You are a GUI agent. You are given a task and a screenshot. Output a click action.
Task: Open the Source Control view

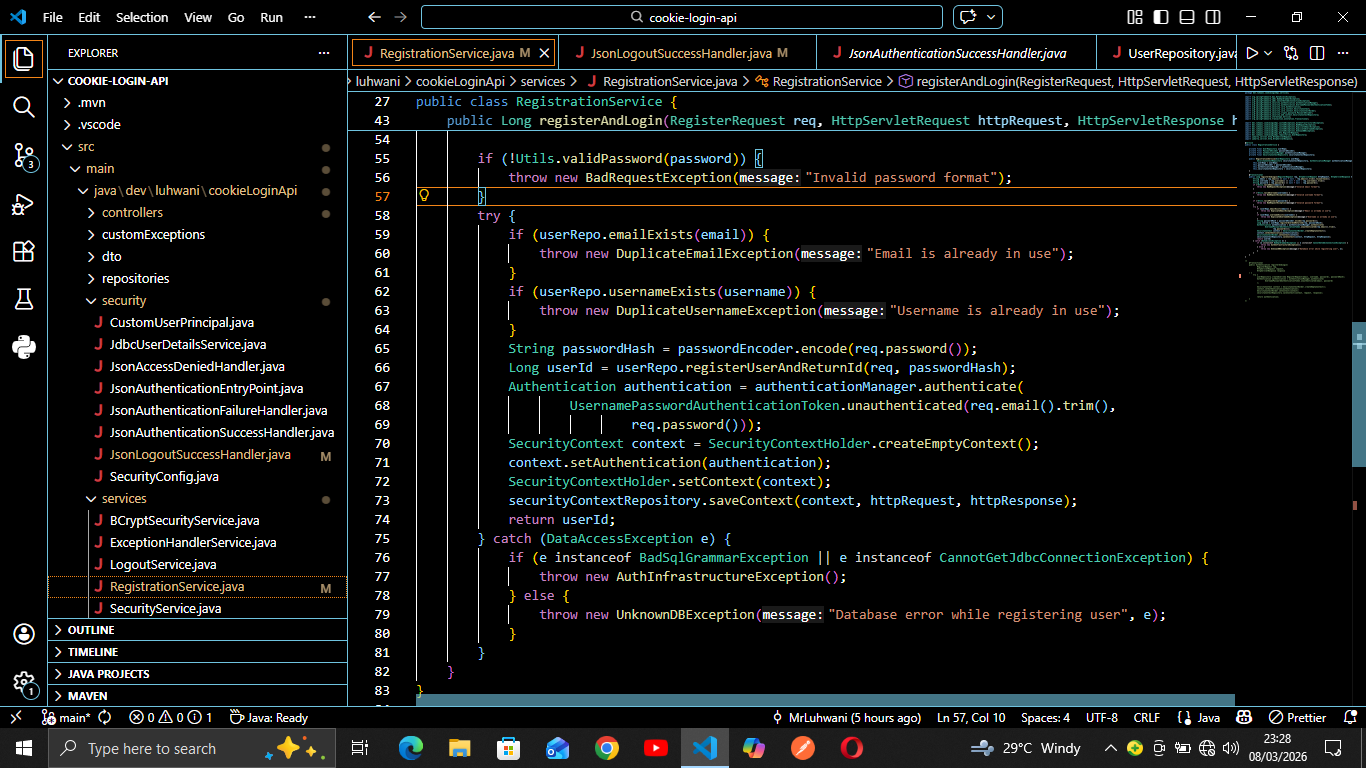coord(24,155)
